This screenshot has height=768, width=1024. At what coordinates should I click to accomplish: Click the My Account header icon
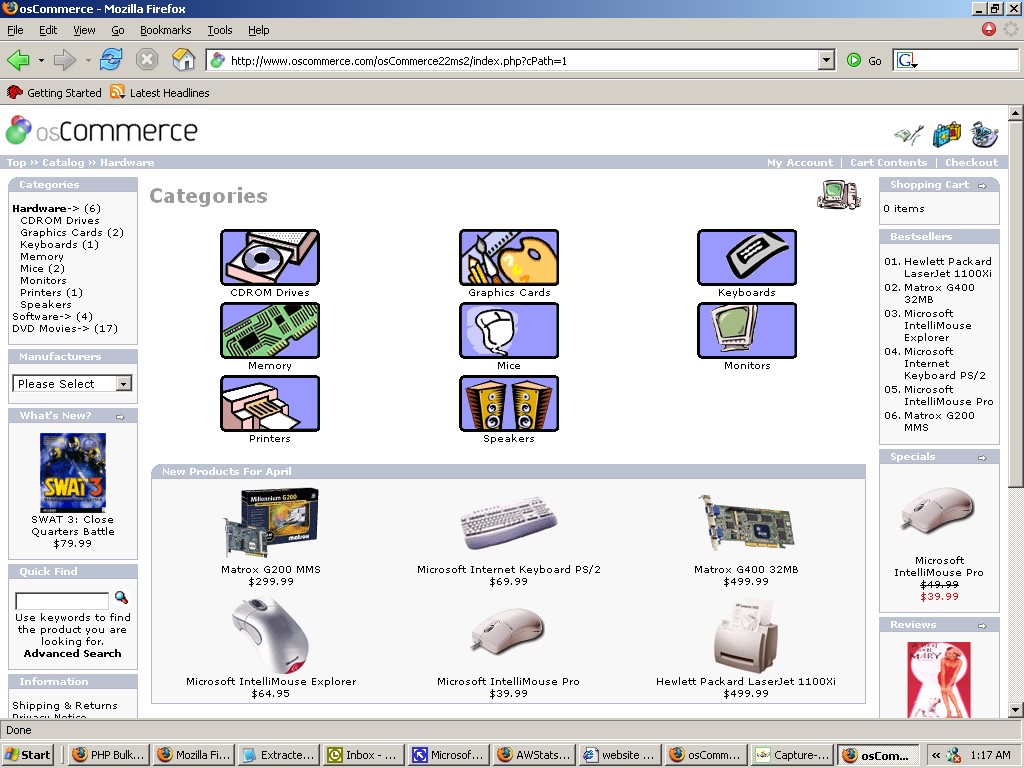909,135
